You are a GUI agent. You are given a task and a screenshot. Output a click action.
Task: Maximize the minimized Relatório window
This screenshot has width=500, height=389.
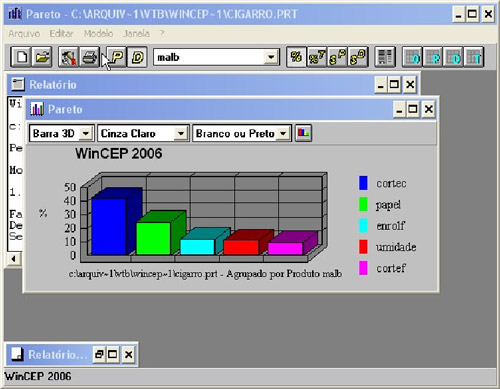pos(113,354)
